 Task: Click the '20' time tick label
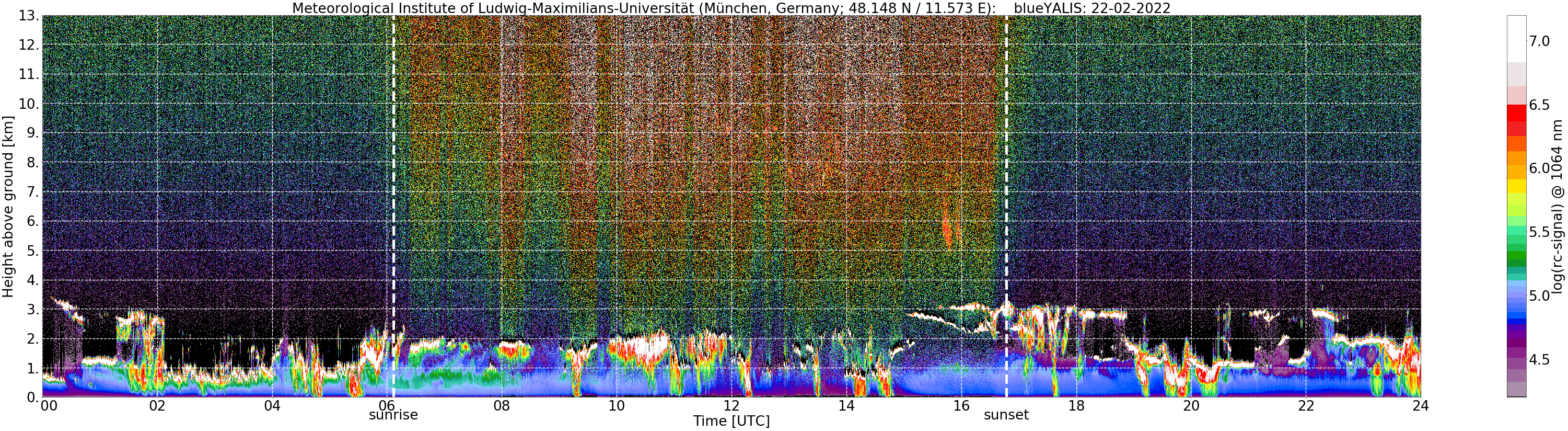coord(1191,405)
